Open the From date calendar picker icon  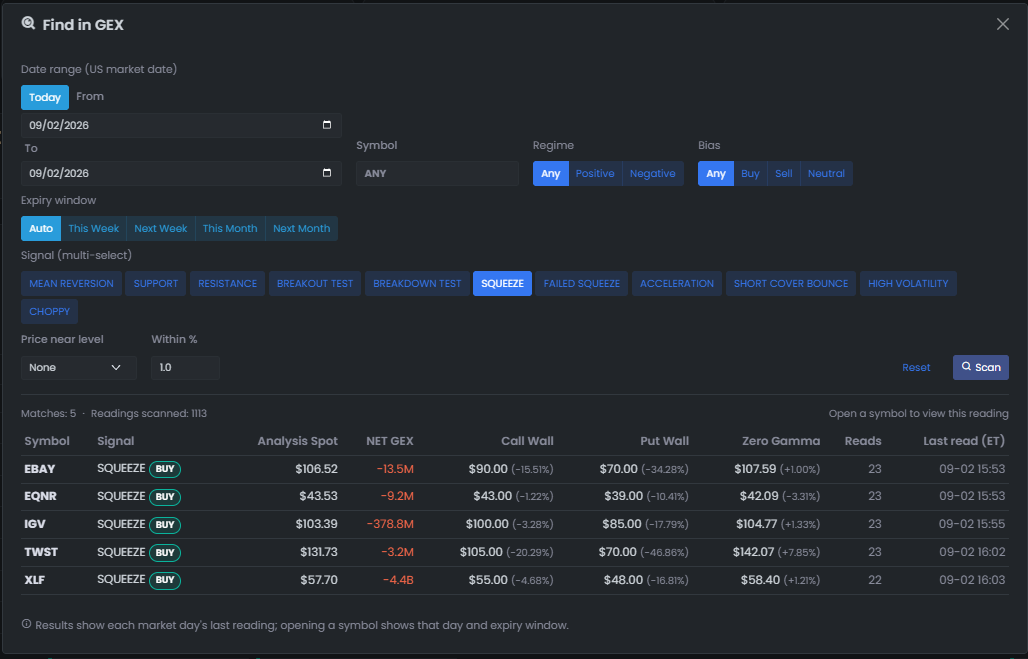326,125
